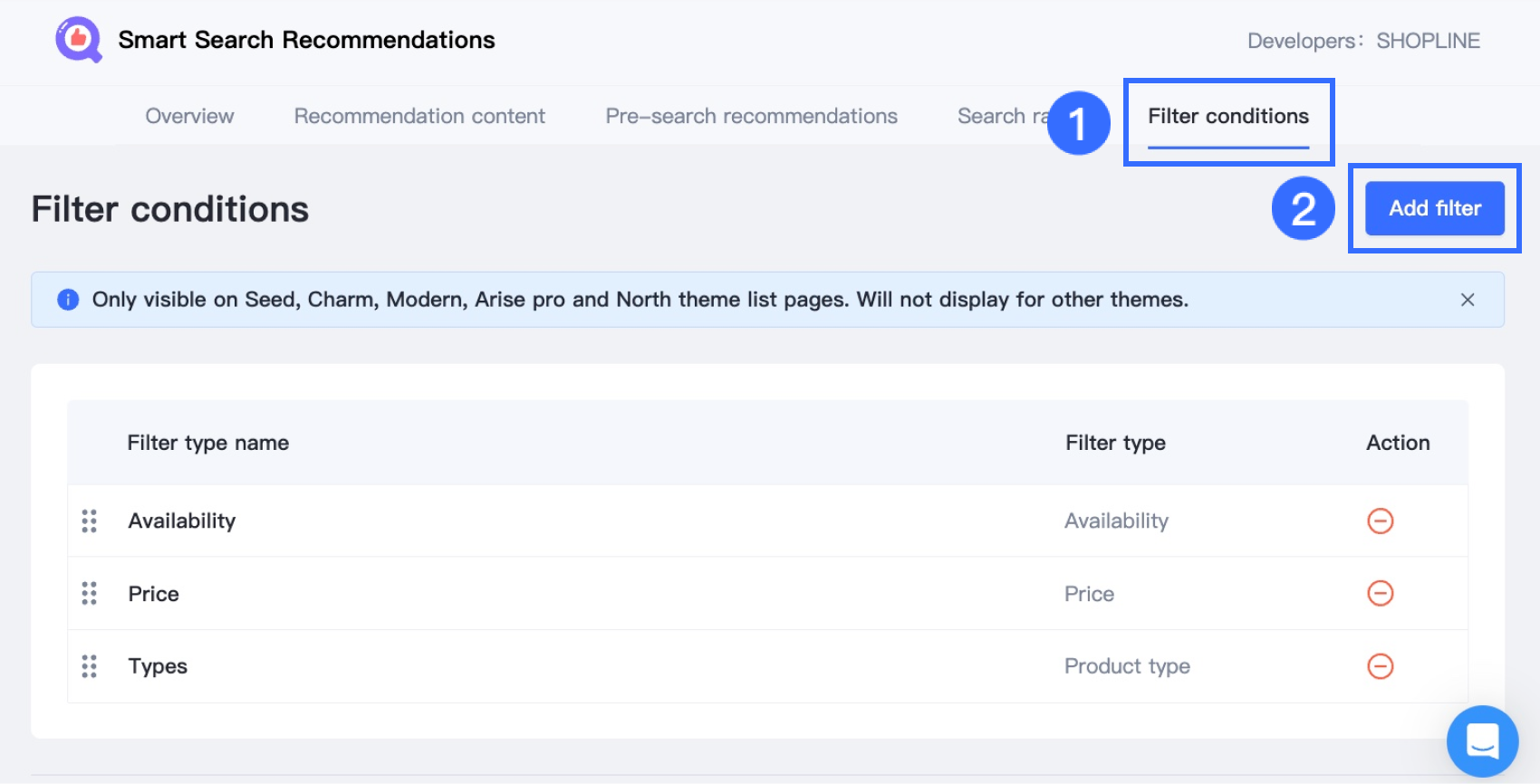The height and width of the screenshot is (784, 1540).
Task: Click the Add filter button
Action: point(1435,208)
